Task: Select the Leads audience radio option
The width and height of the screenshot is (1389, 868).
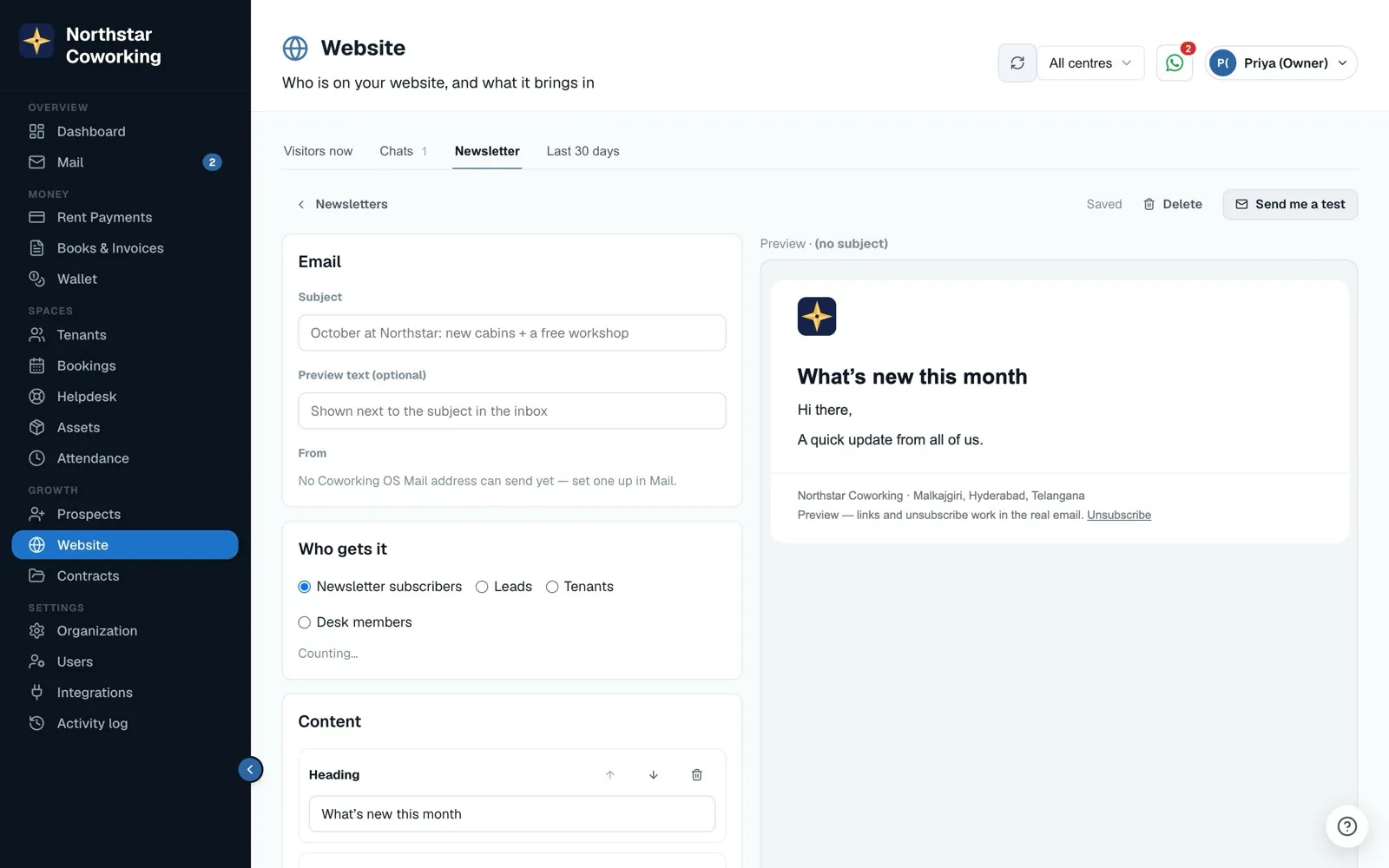Action: (482, 587)
